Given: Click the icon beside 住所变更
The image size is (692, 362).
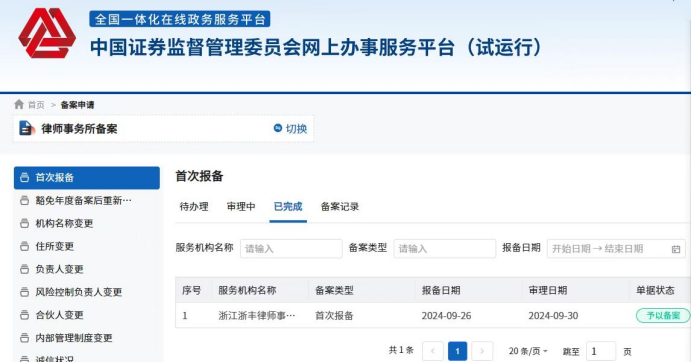Looking at the screenshot, I should tap(25, 246).
